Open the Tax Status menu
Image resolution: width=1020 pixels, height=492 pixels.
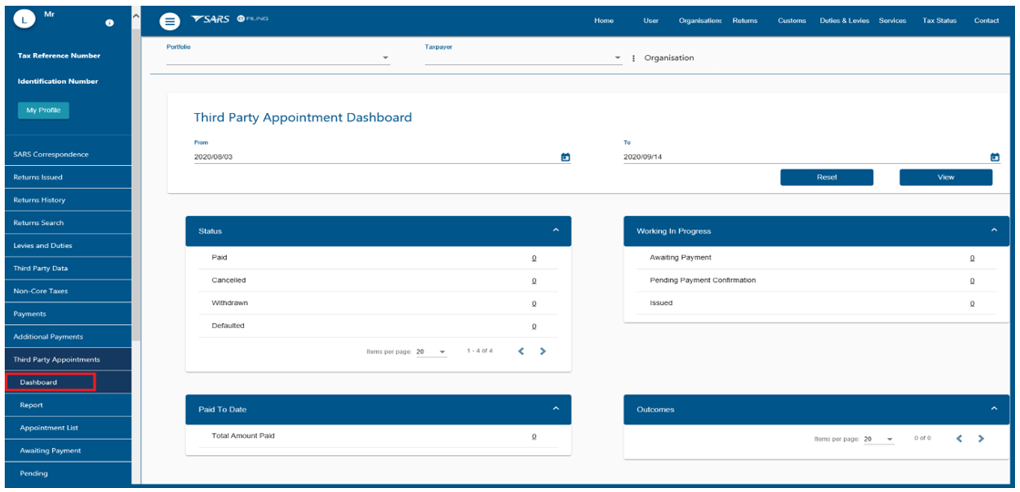click(x=940, y=21)
